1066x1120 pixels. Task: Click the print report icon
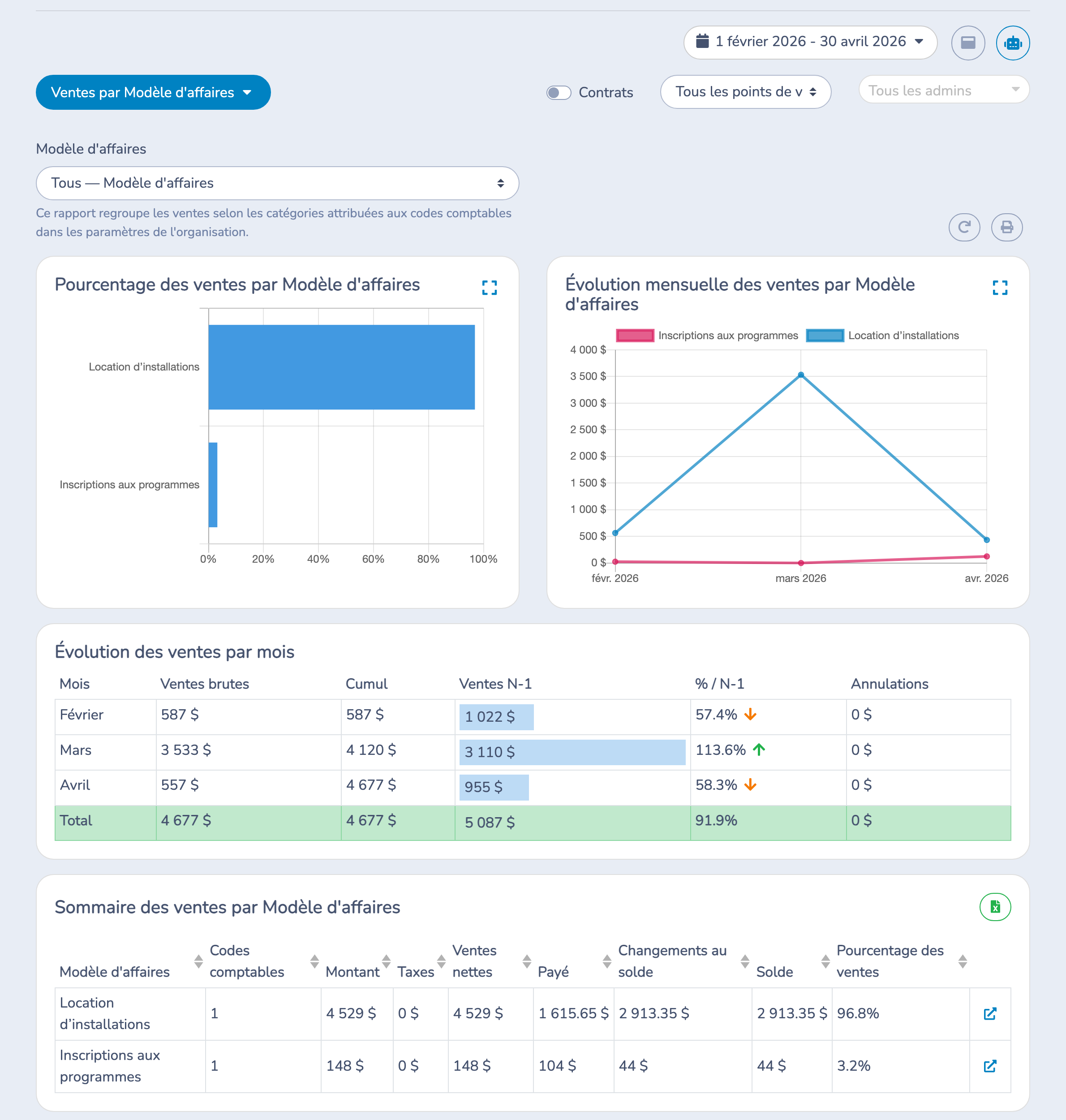(x=1006, y=227)
